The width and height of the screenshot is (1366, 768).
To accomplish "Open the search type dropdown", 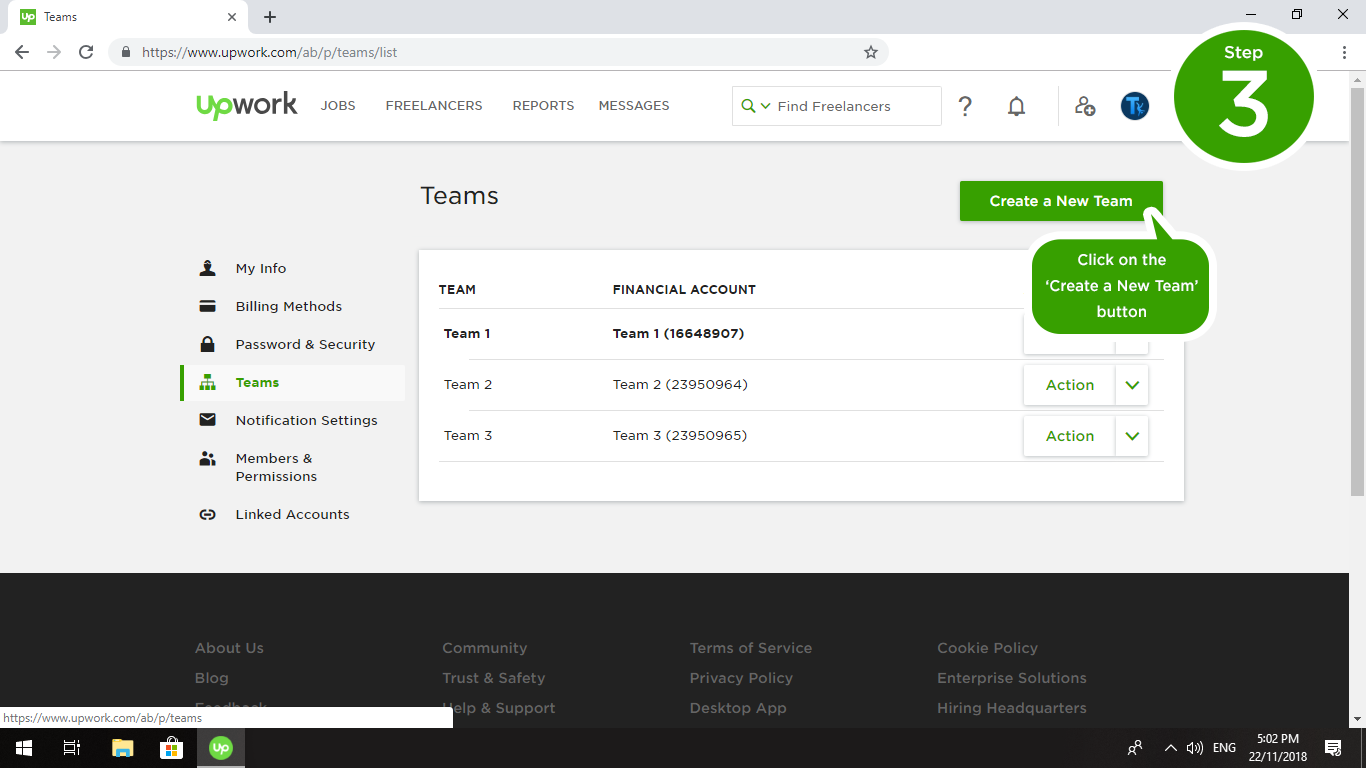I will point(755,106).
